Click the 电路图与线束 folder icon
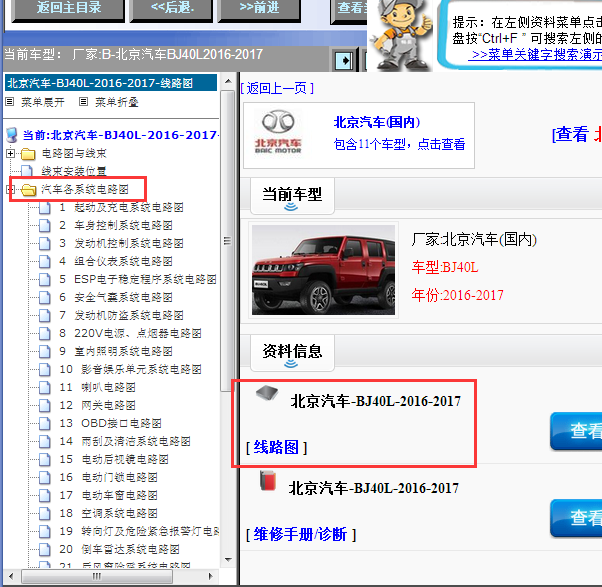 [28, 154]
